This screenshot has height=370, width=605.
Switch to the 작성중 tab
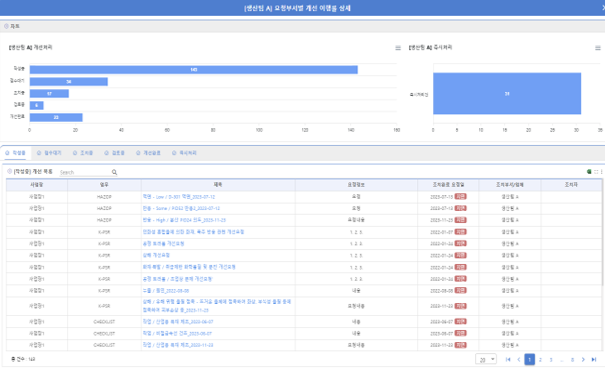click(15, 153)
